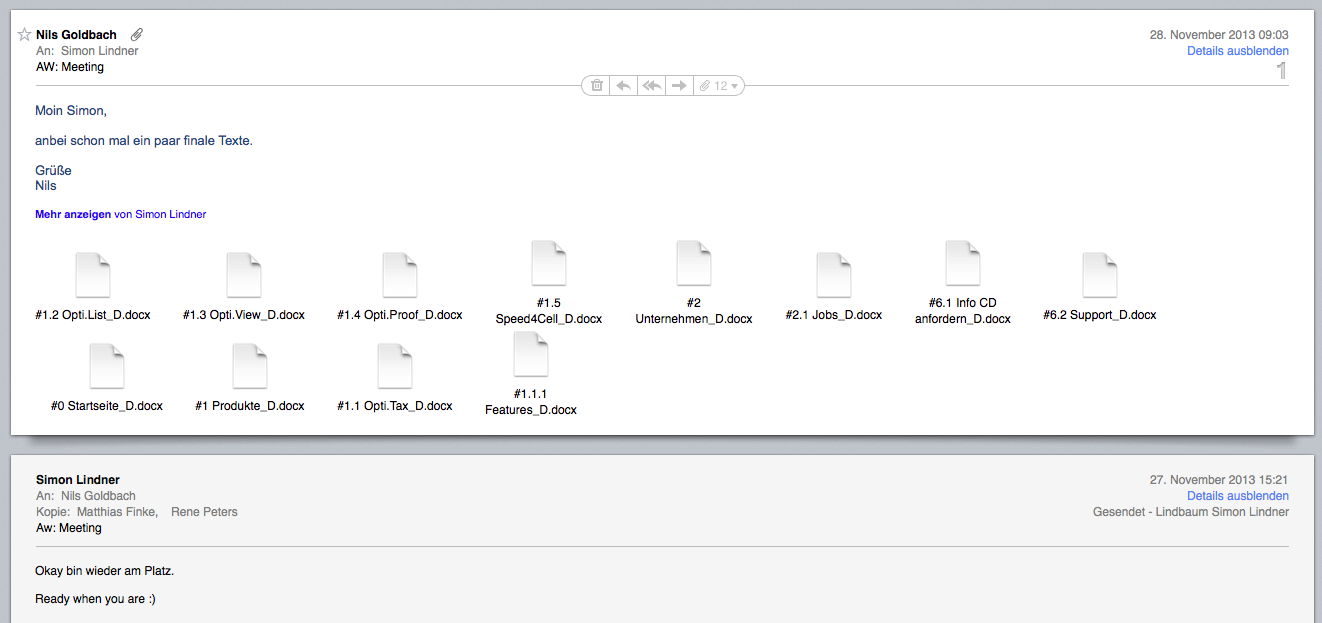Click the #1.4 Opti.Proof_D.docx file name
Screen dimensions: 1322x623
coord(400,315)
